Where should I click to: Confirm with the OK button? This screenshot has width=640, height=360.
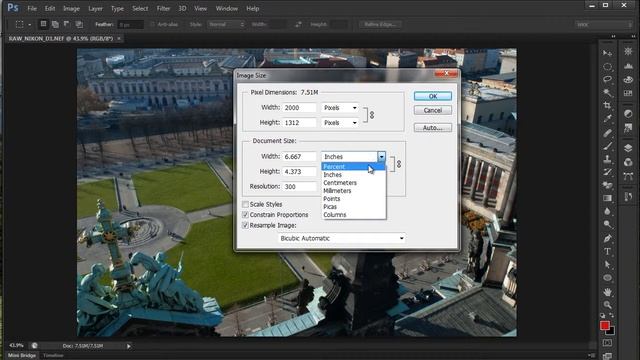(x=433, y=96)
